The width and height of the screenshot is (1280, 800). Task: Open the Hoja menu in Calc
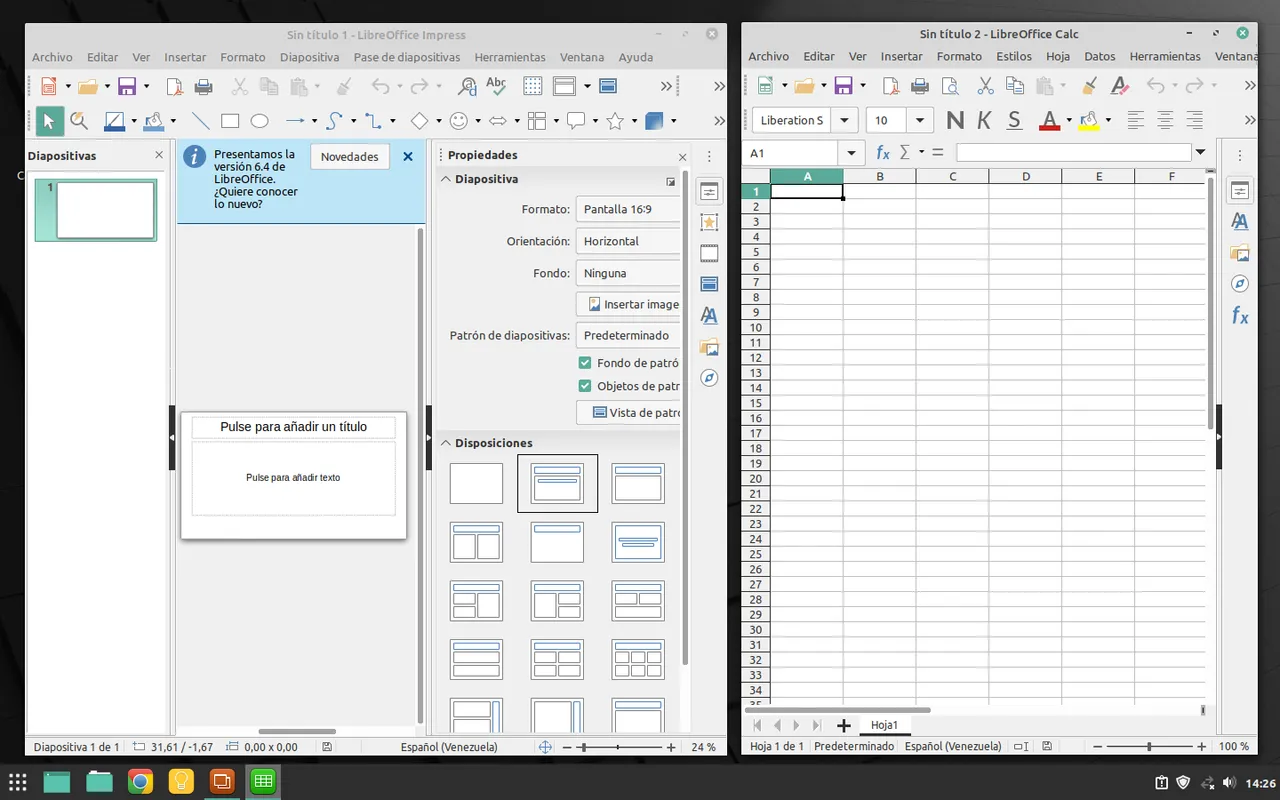pos(1058,57)
